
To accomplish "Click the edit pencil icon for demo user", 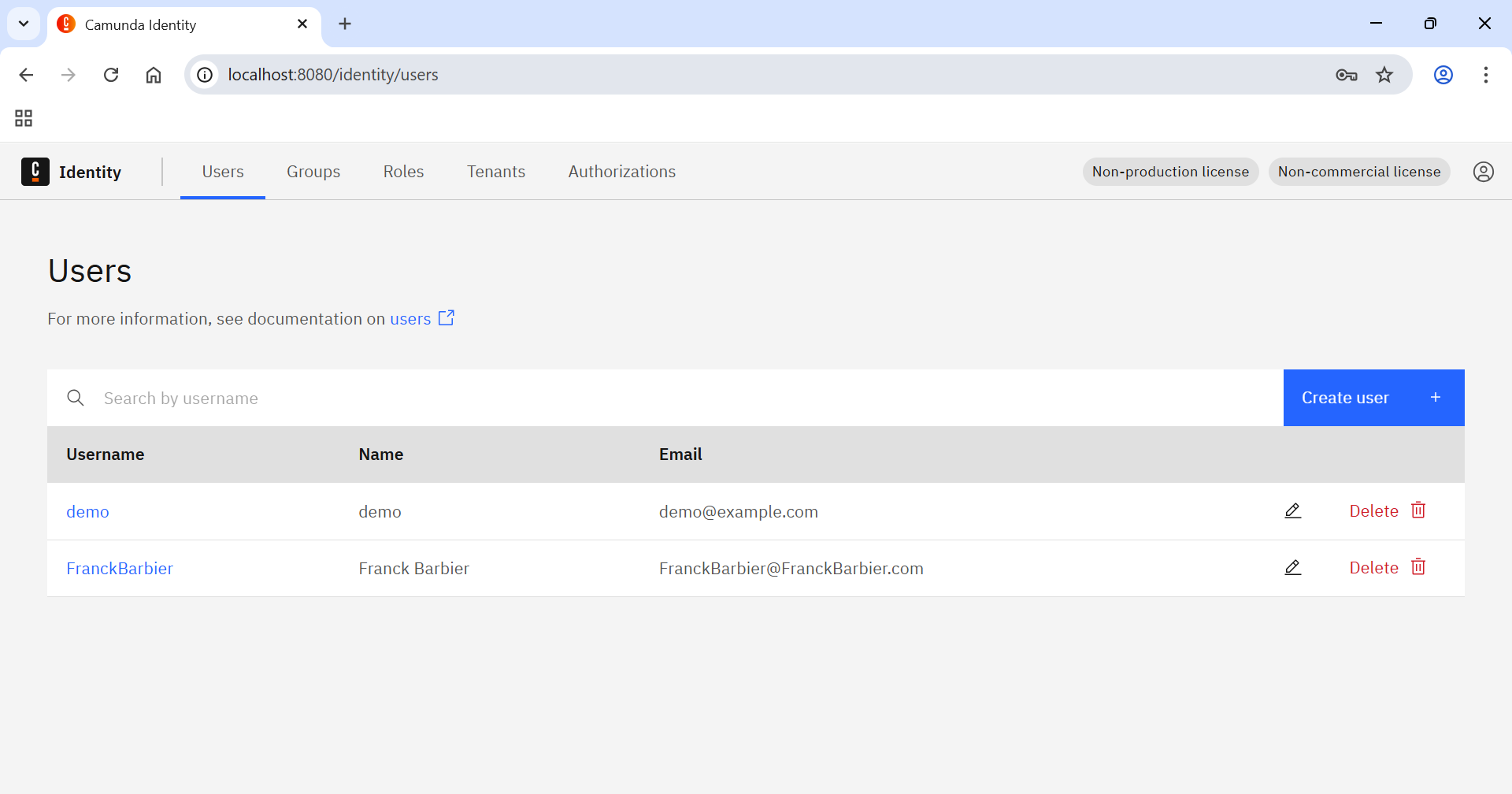I will 1292,511.
